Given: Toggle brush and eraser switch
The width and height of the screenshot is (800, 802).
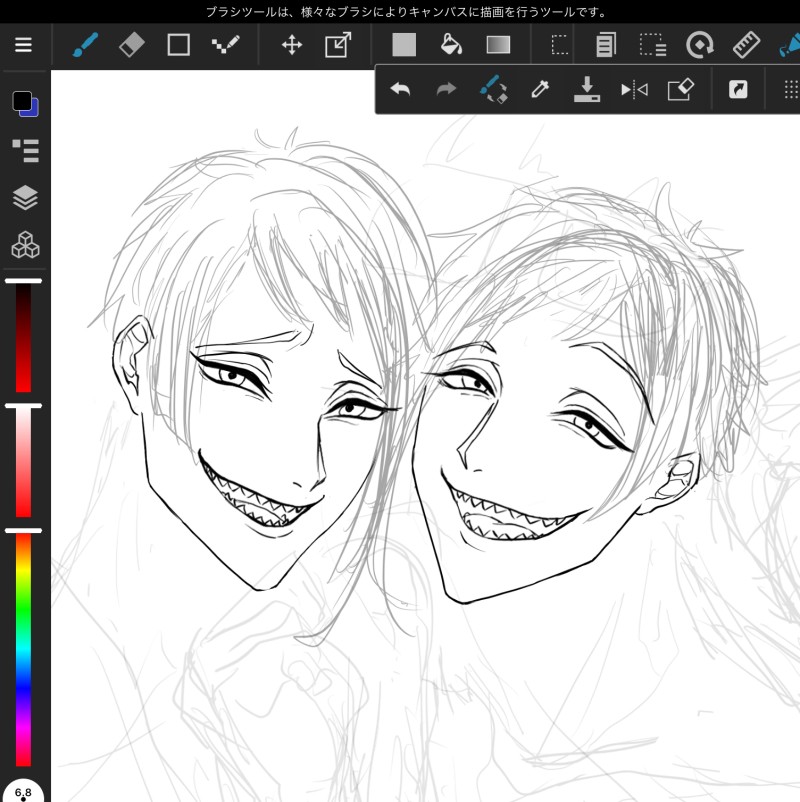Looking at the screenshot, I should click(x=493, y=90).
